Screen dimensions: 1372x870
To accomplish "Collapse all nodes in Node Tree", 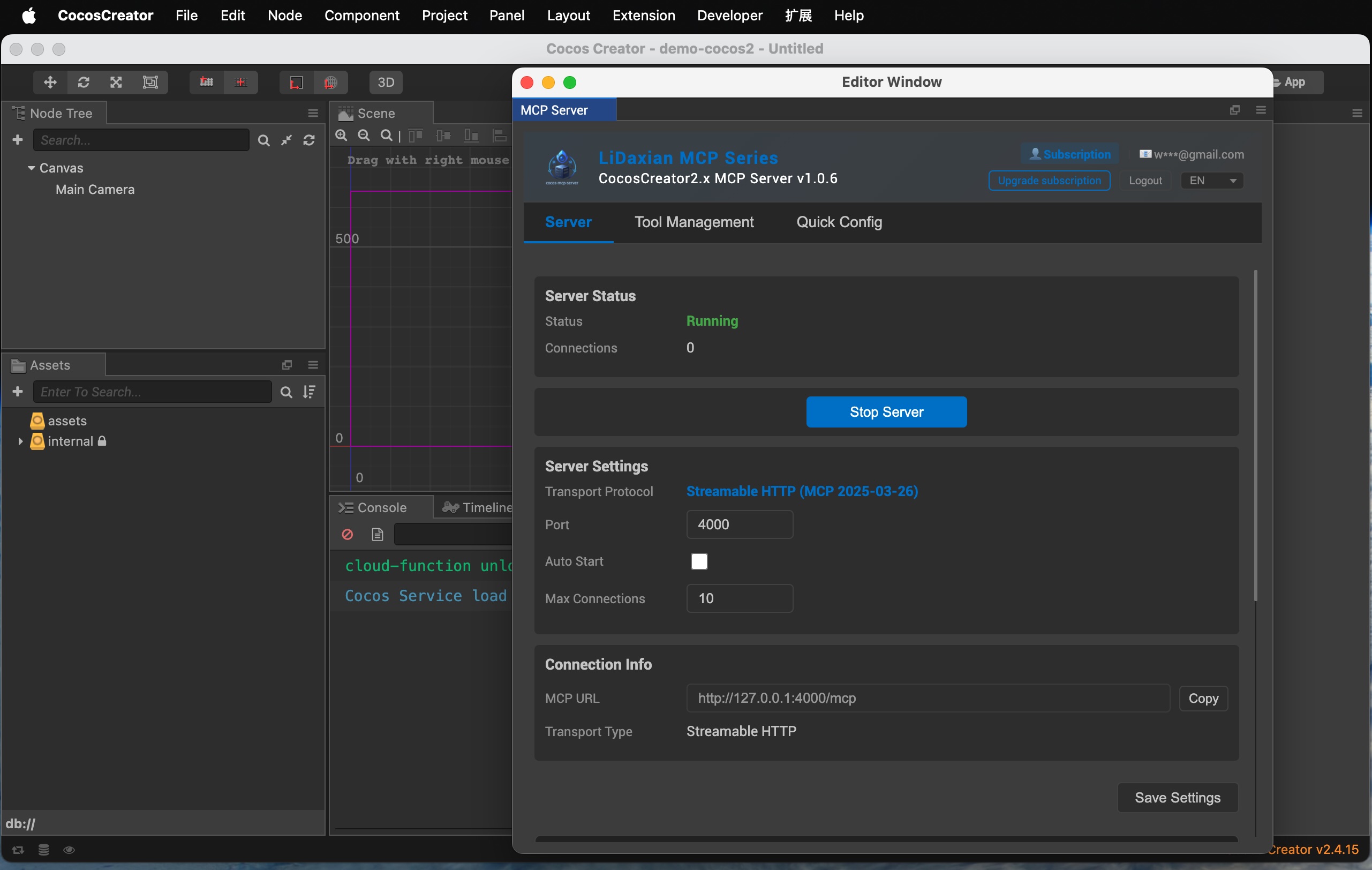I will click(287, 140).
